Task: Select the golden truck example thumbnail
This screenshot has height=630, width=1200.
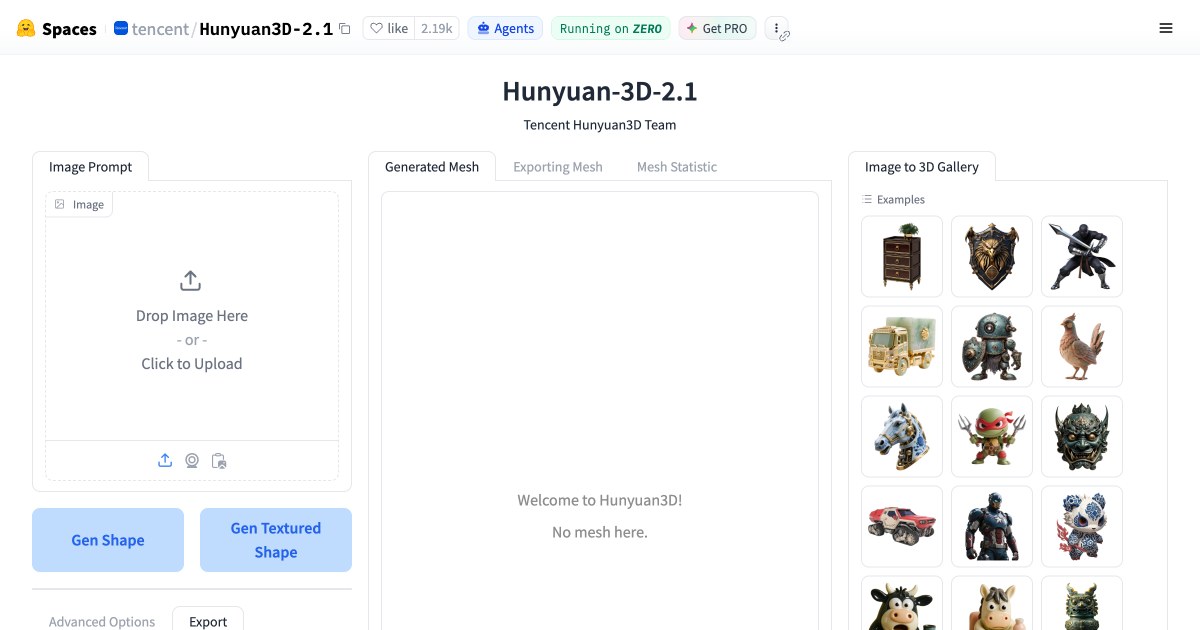Action: point(902,347)
